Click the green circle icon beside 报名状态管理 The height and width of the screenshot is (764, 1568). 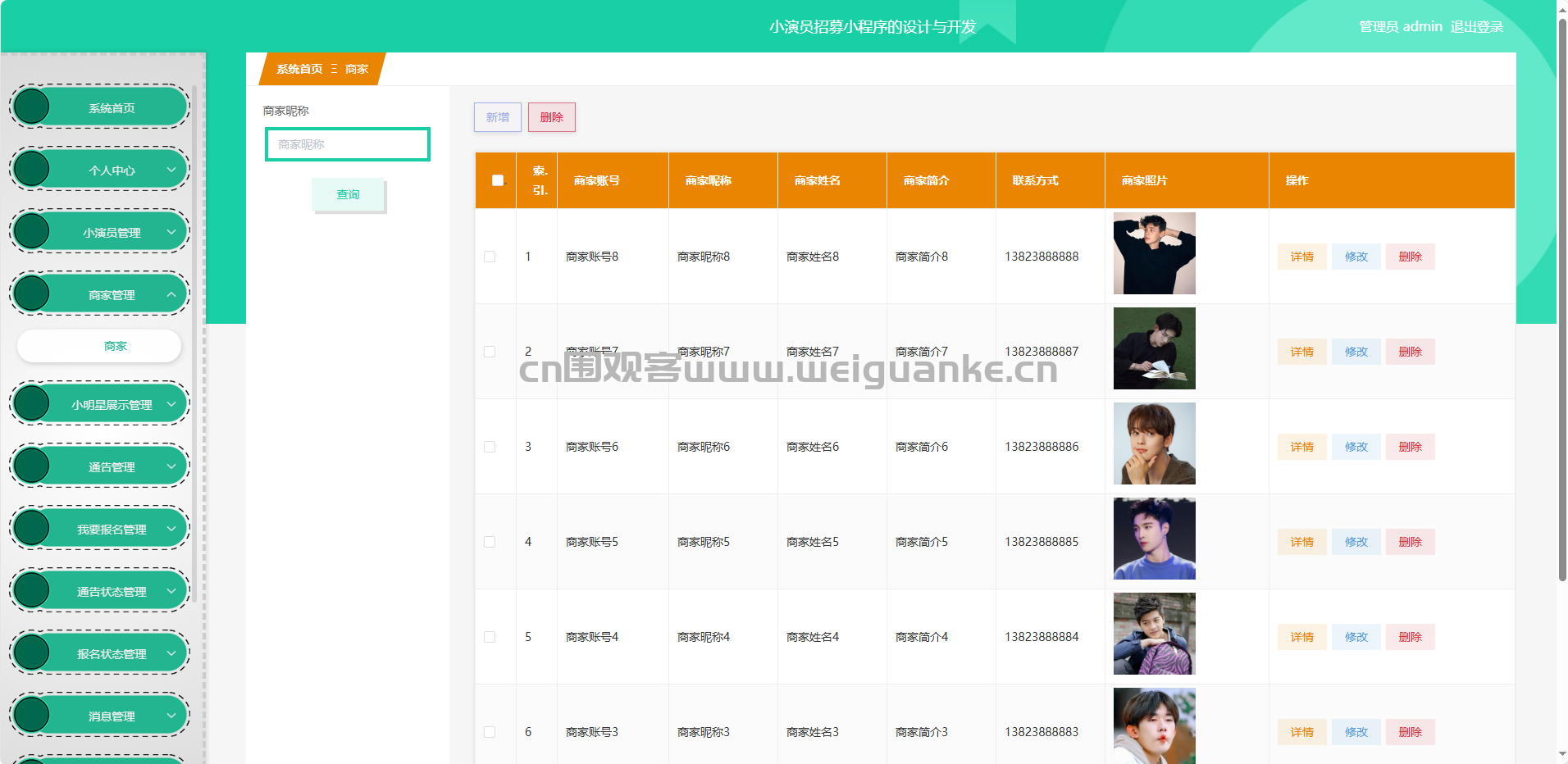pyautogui.click(x=32, y=653)
